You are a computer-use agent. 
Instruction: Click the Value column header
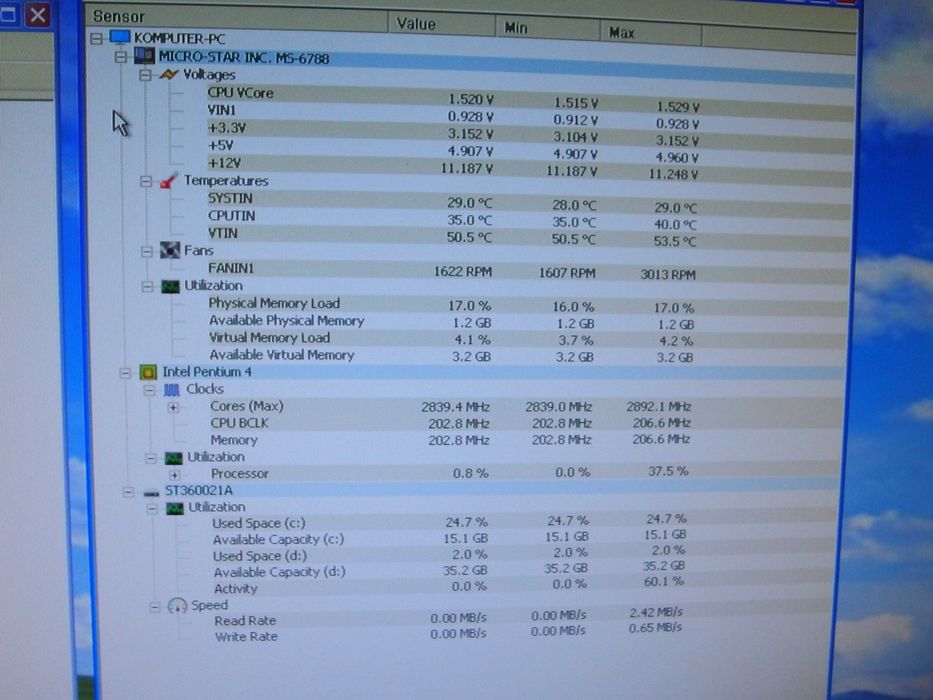point(442,24)
